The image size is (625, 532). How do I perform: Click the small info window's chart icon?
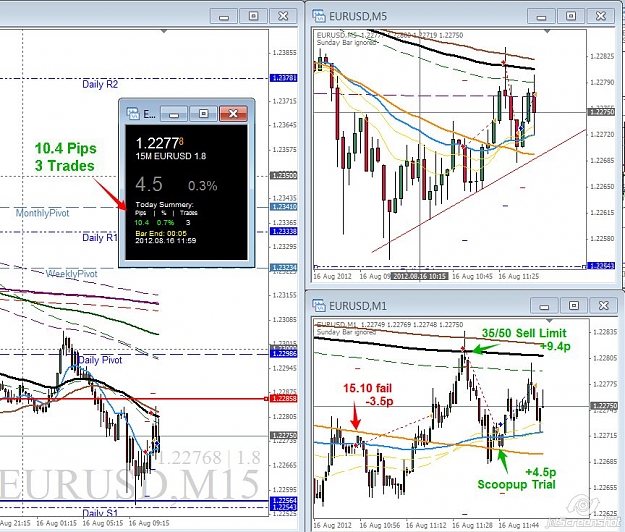(x=133, y=114)
